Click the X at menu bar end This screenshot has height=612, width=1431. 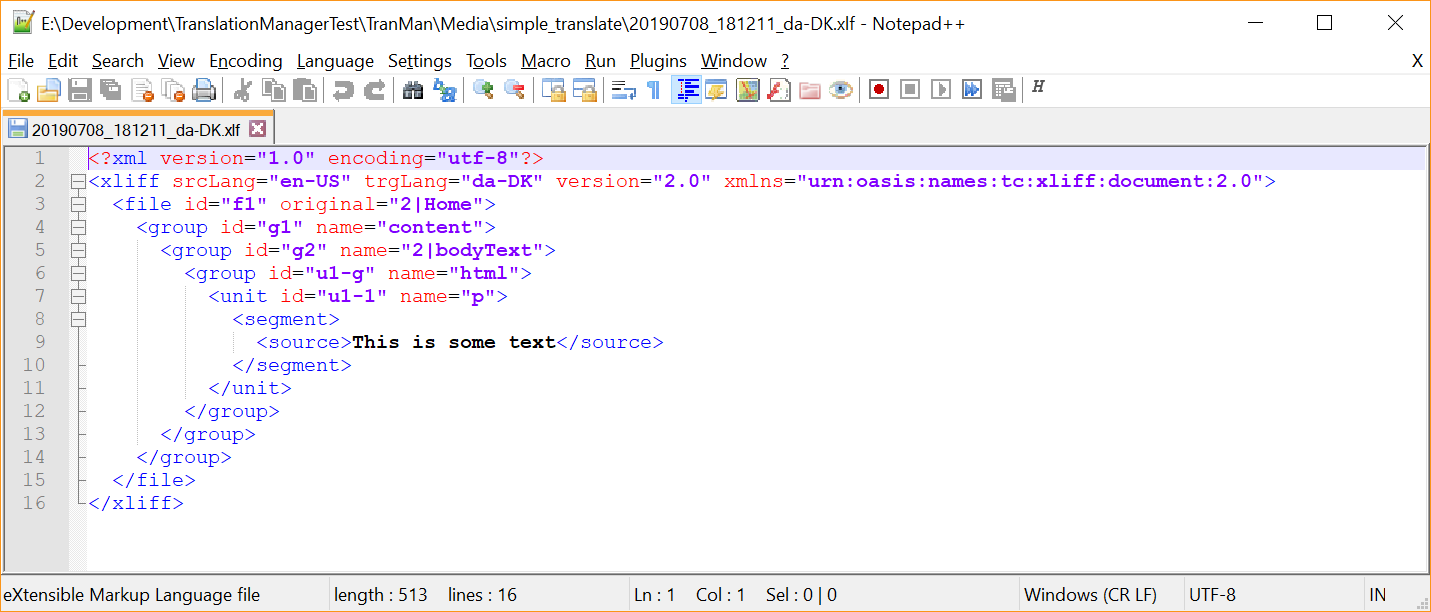coord(1417,61)
